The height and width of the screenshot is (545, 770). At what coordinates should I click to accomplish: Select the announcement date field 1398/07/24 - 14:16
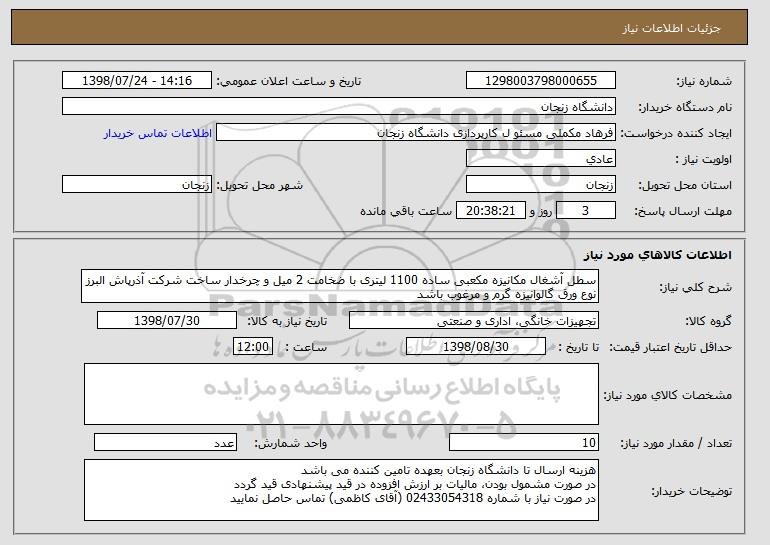[x=137, y=81]
